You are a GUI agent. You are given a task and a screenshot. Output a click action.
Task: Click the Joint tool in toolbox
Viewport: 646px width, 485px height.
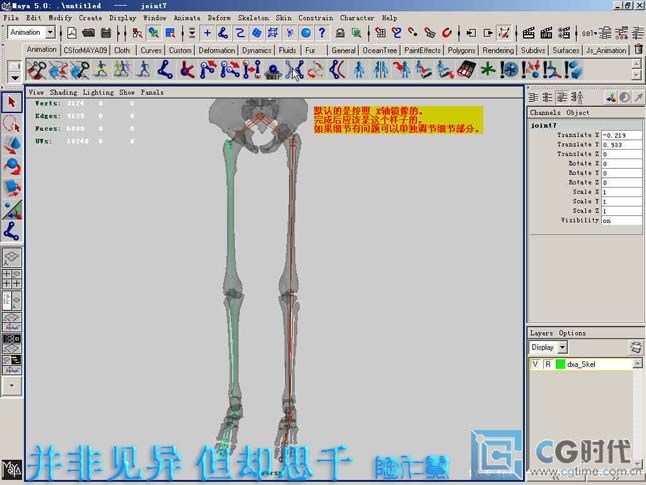point(12,231)
